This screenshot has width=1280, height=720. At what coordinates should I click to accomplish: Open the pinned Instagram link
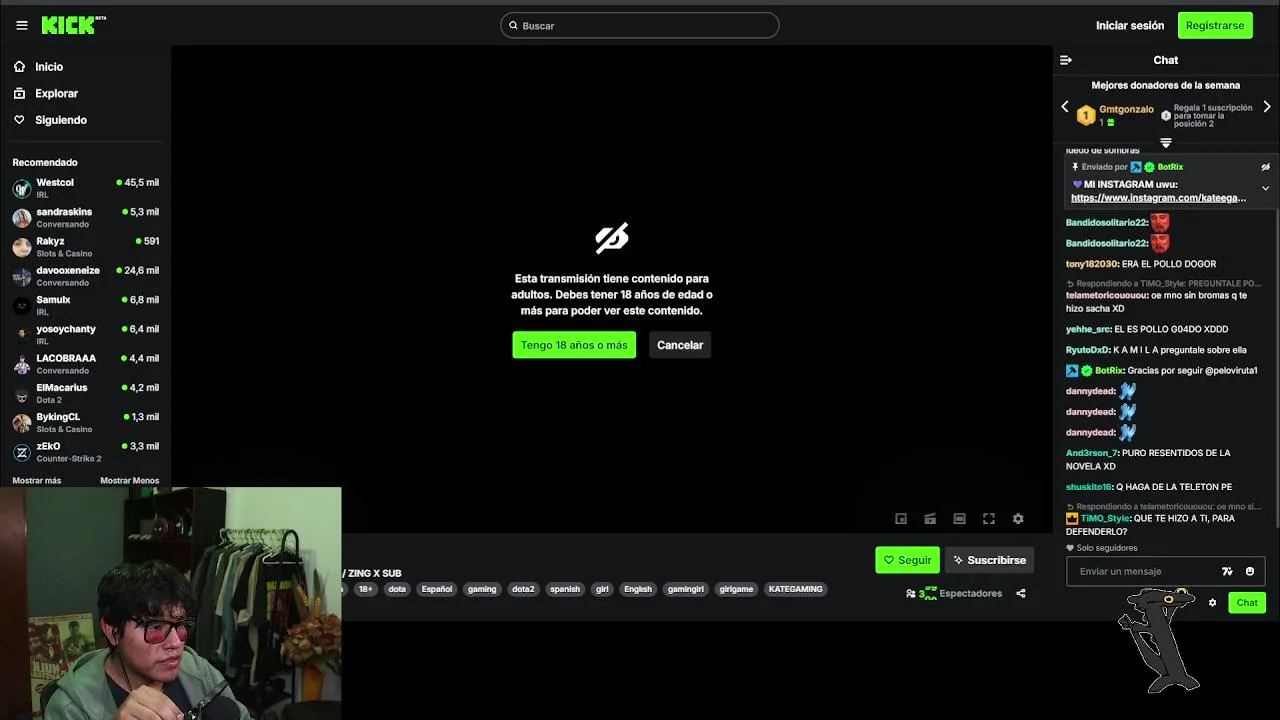(x=1158, y=198)
